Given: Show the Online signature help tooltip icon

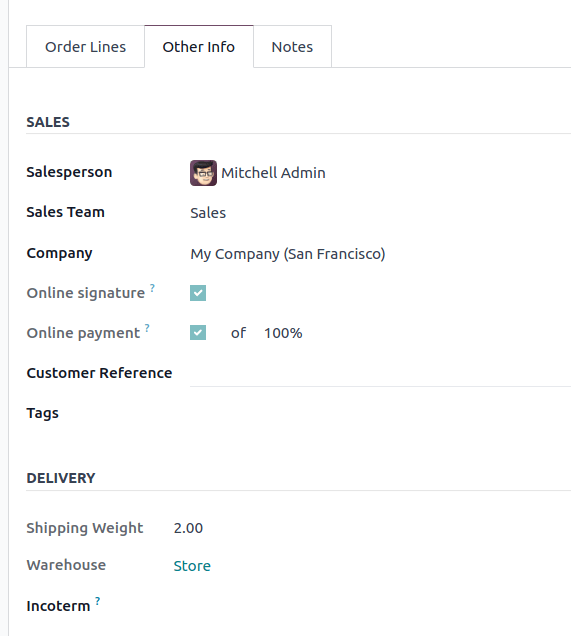Looking at the screenshot, I should point(152,288).
